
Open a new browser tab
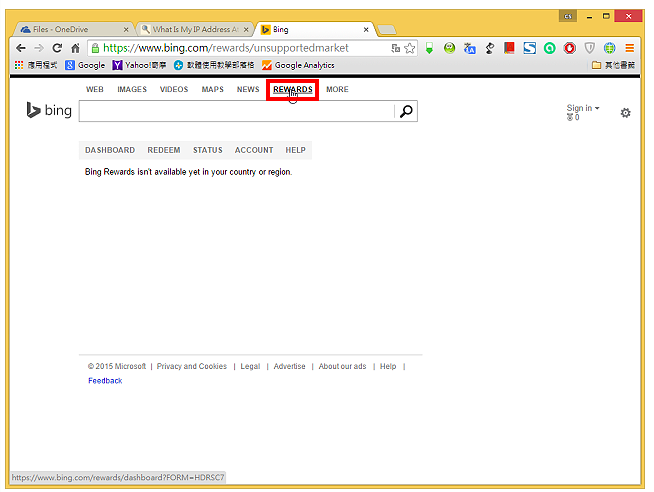pyautogui.click(x=386, y=30)
